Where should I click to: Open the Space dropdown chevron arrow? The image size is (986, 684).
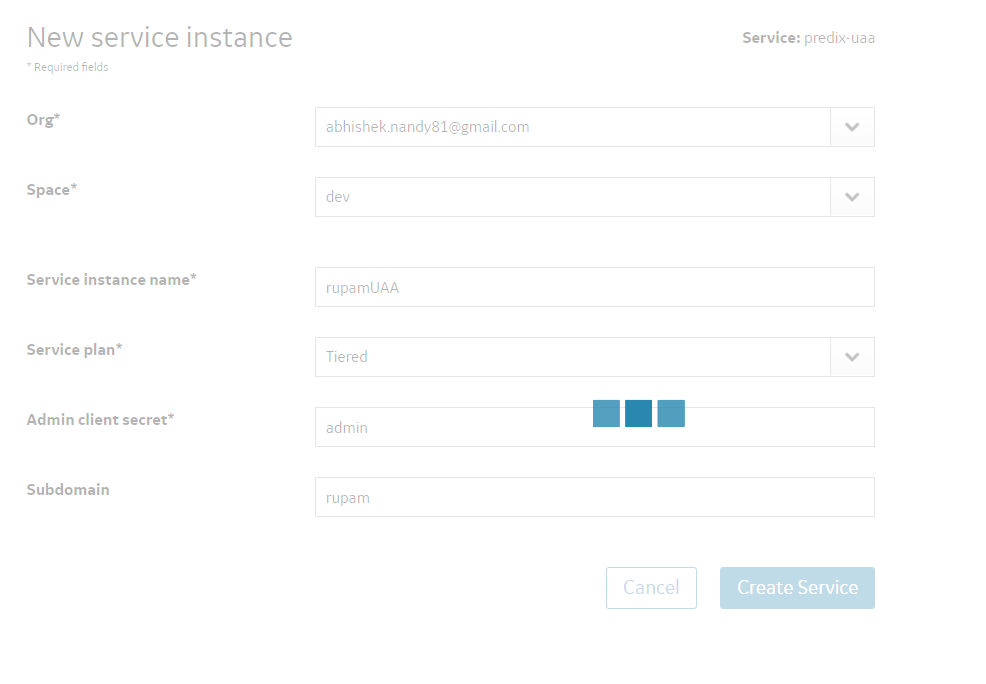852,197
